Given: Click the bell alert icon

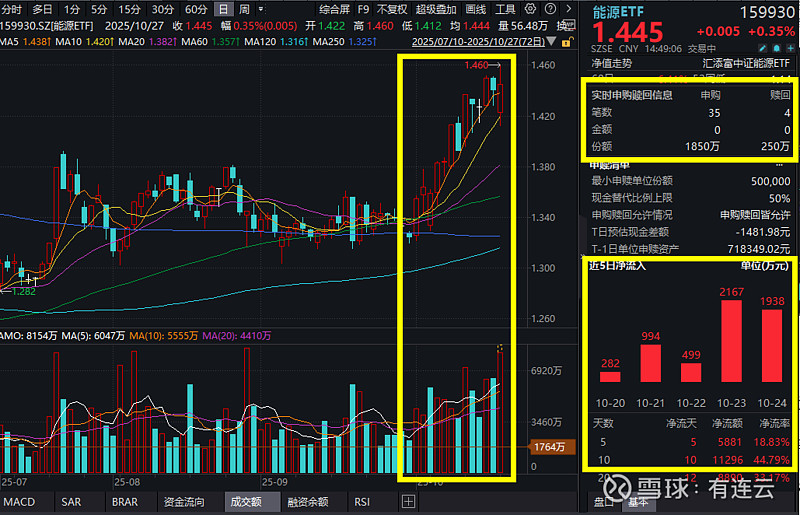Looking at the screenshot, I should (777, 48).
